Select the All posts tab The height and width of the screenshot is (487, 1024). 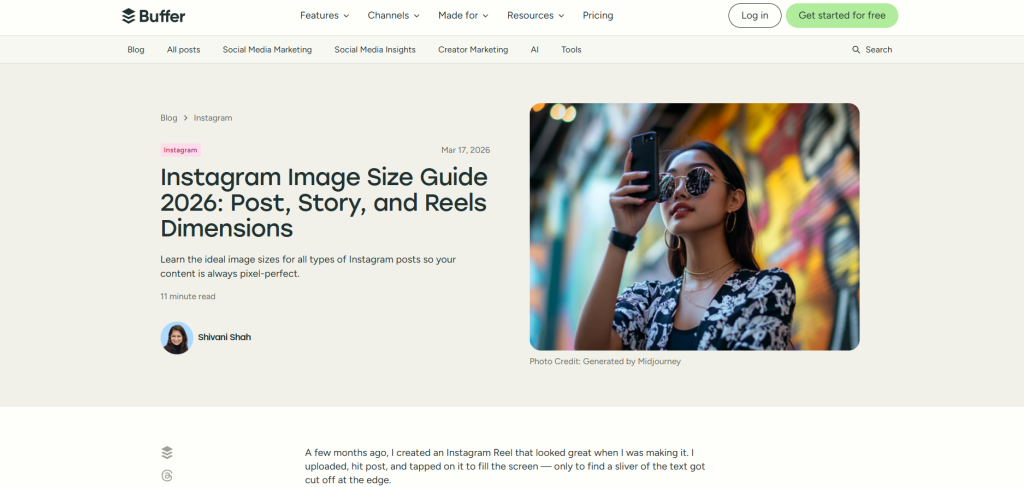click(x=184, y=50)
